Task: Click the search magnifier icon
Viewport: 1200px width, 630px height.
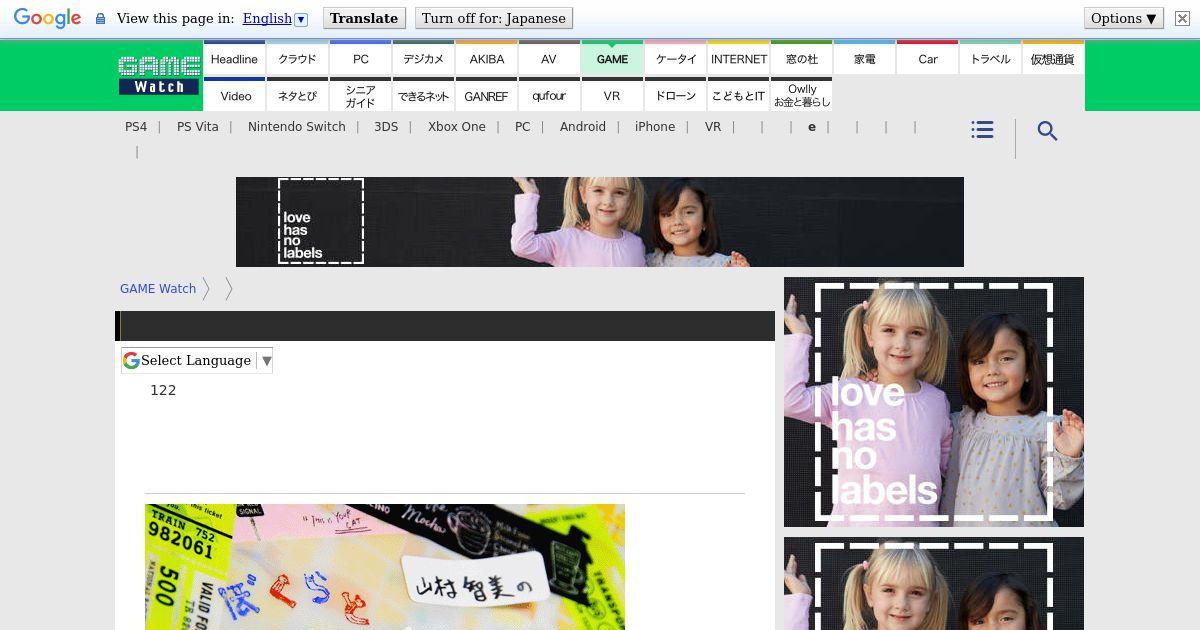Action: [1047, 131]
